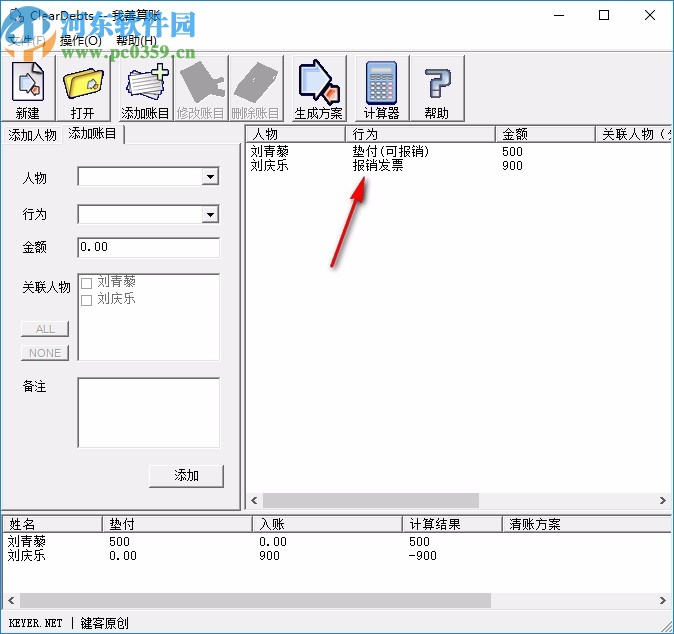Click the 500 amount in the entries list
The height and width of the screenshot is (634, 674).
pyautogui.click(x=512, y=151)
